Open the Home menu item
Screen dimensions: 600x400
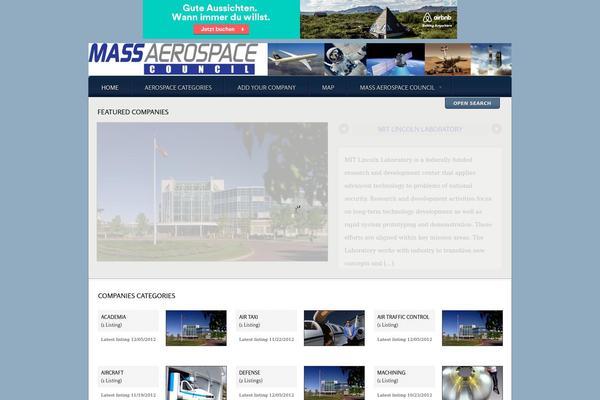coord(110,88)
